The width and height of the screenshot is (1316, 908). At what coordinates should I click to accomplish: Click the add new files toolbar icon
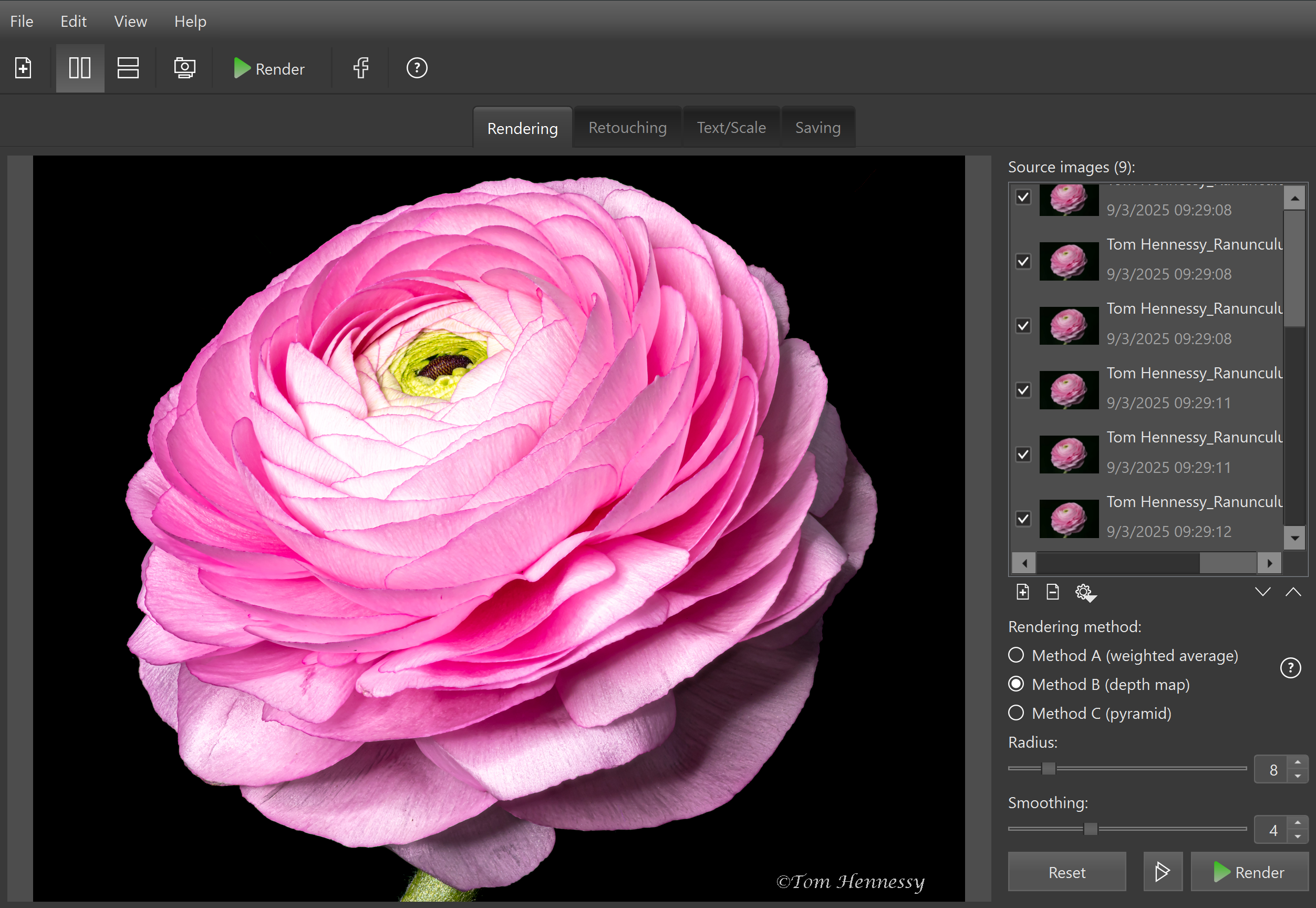23,68
